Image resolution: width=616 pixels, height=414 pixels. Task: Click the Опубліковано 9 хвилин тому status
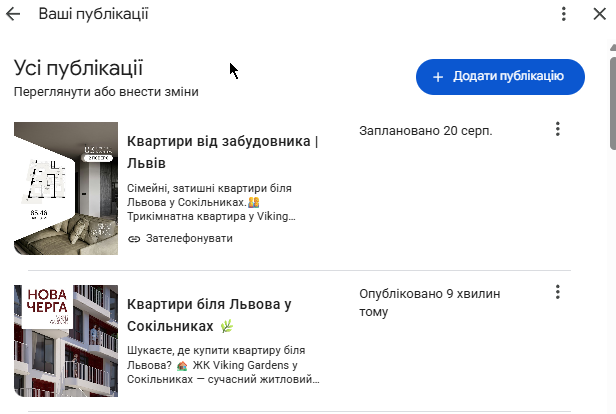coord(429,302)
